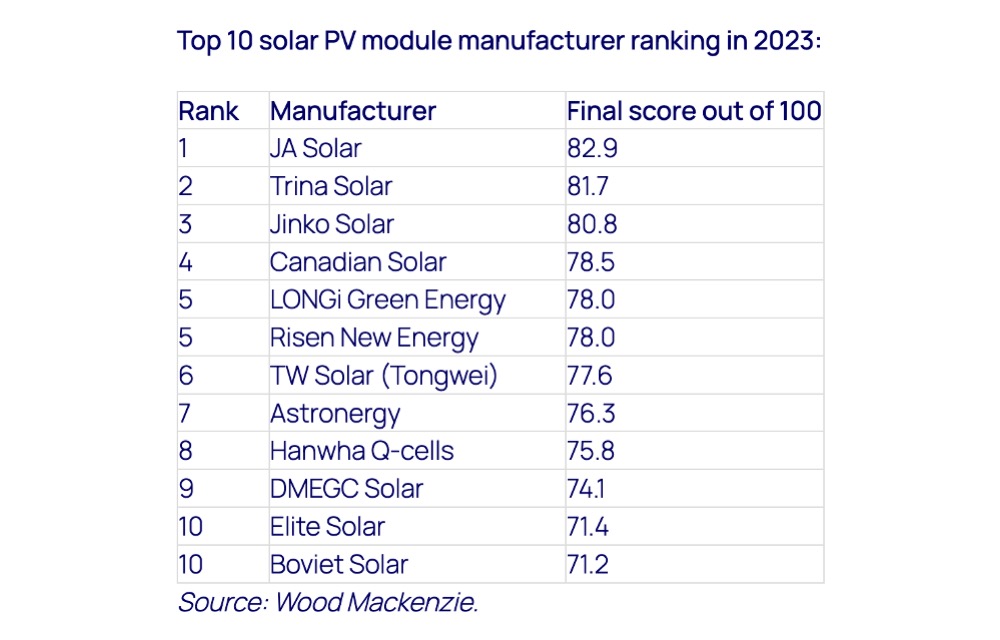Click the Top 10 solar PV title
Image resolution: width=1000 pixels, height=640 pixels.
click(x=499, y=41)
